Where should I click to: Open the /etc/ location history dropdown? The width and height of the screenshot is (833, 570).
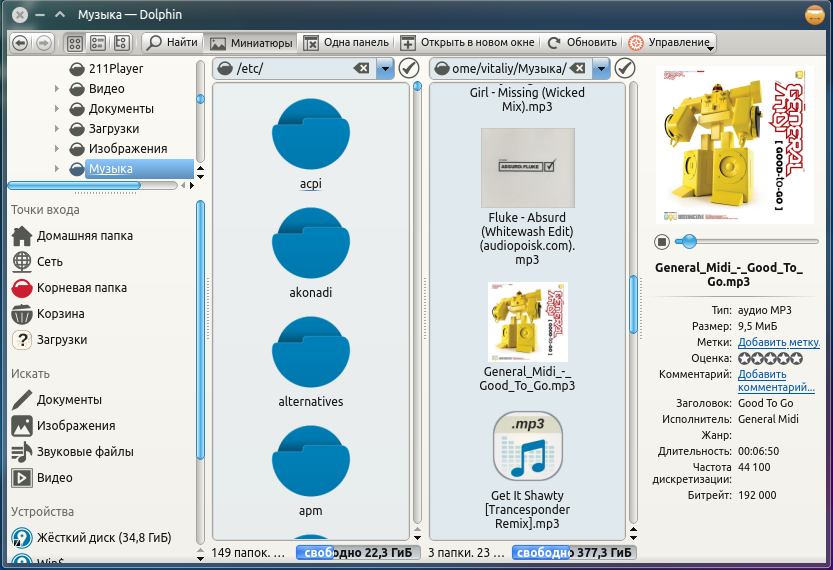point(385,69)
